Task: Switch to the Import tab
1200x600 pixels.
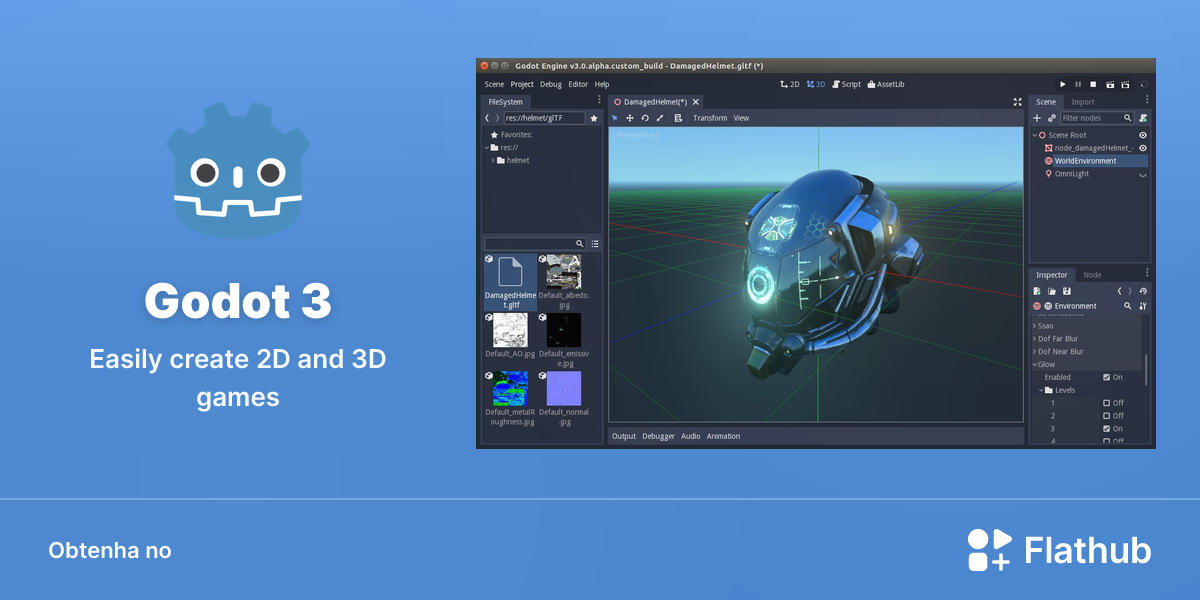Action: [x=1083, y=102]
